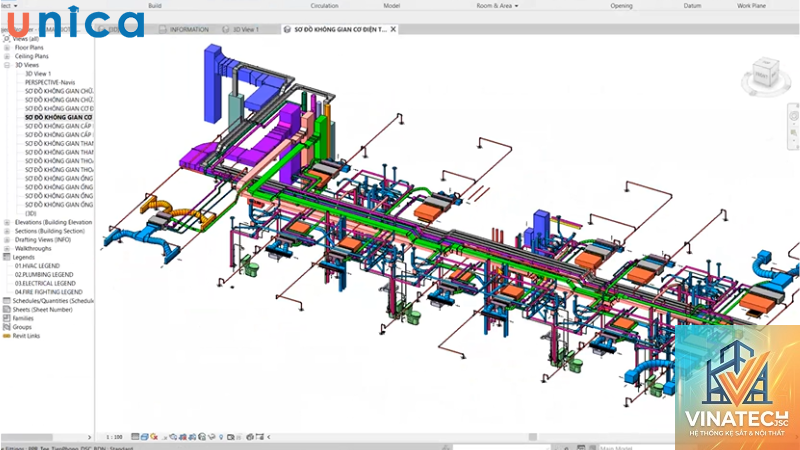
Task: Expand the Walkthroughs node
Action: [7, 248]
